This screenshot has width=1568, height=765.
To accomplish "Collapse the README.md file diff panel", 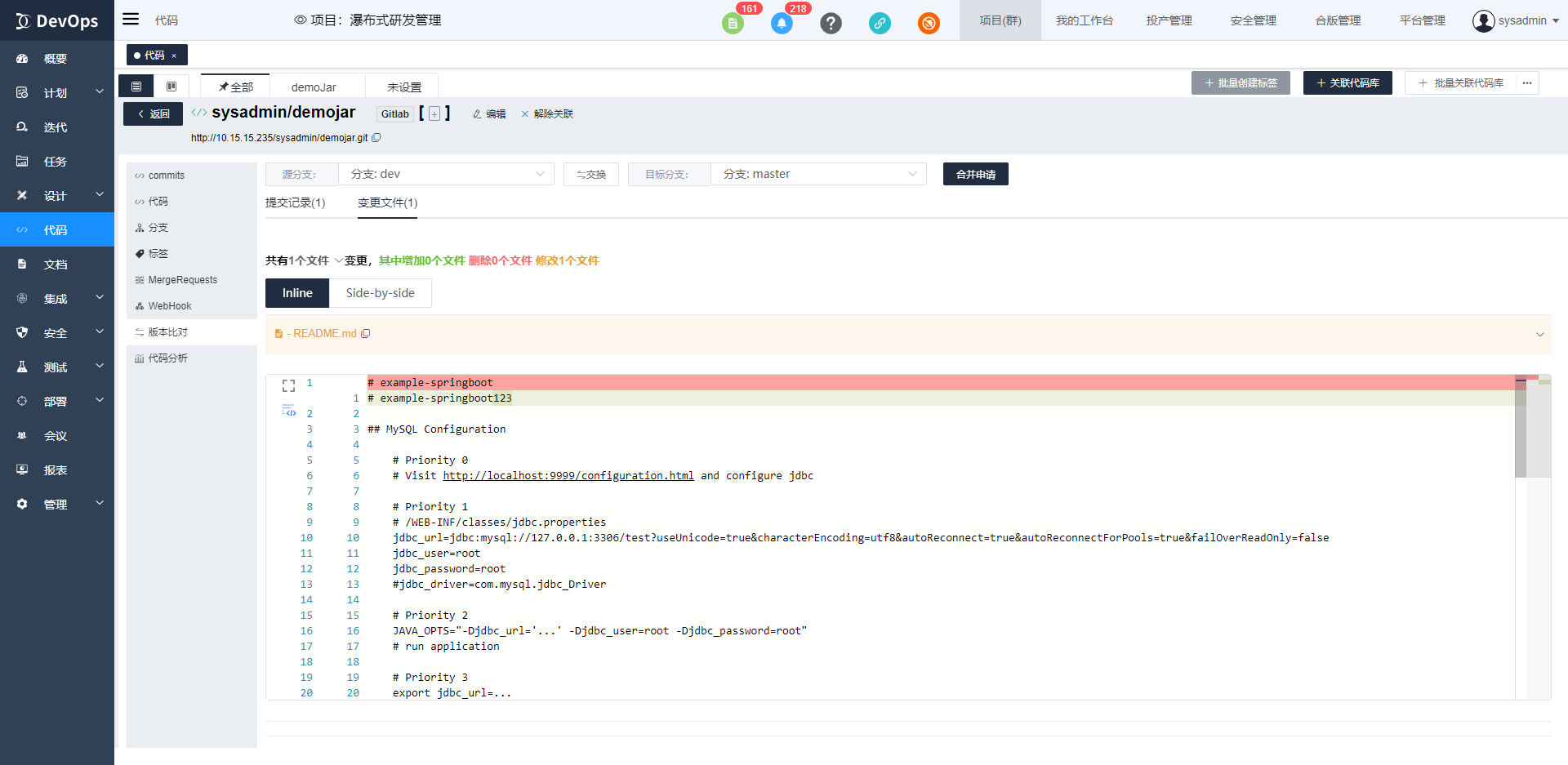I will point(1539,334).
